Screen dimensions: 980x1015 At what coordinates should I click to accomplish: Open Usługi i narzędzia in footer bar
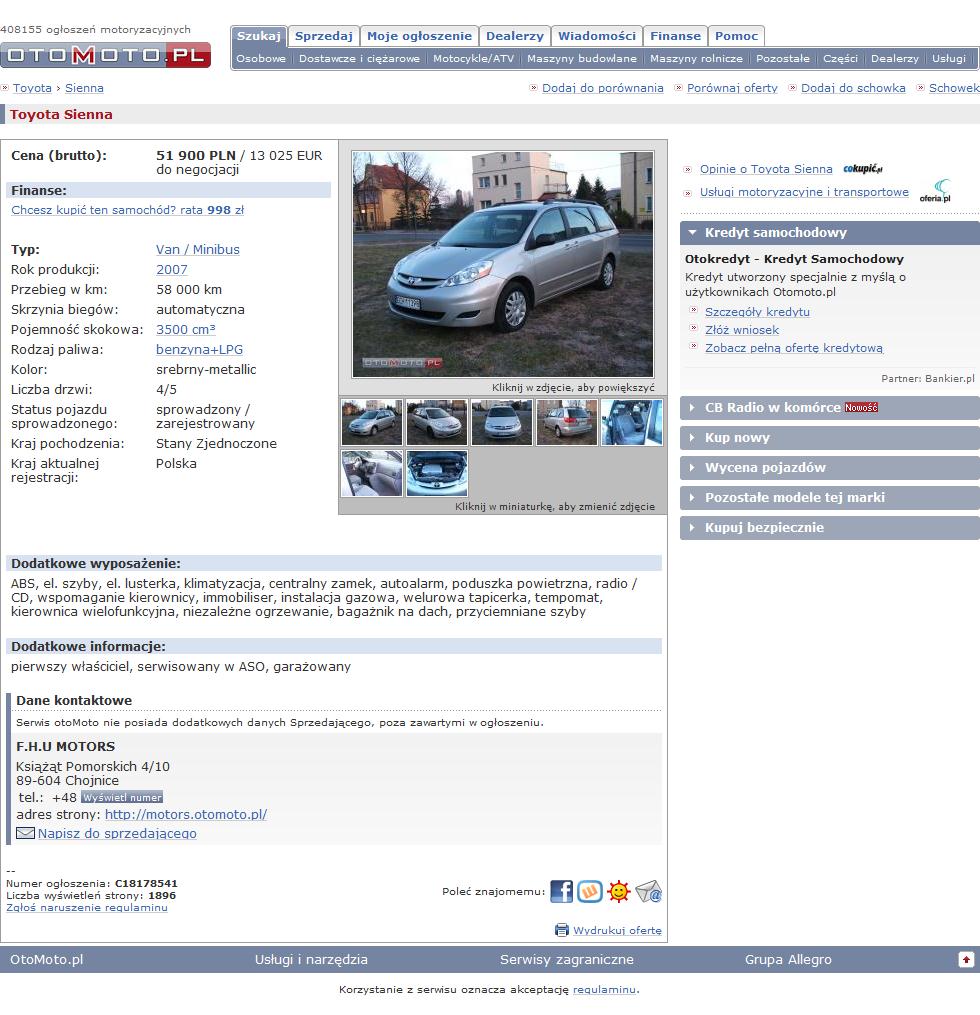point(311,959)
